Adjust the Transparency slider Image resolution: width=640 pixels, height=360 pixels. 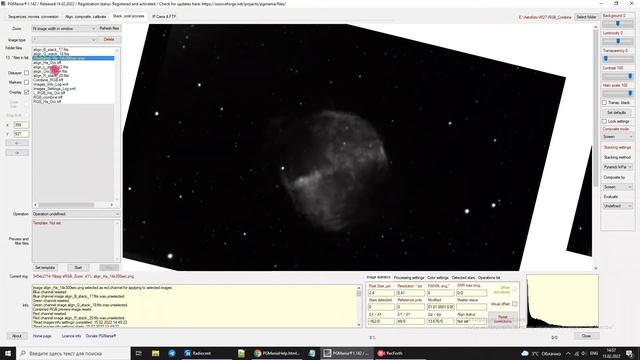[x=618, y=59]
